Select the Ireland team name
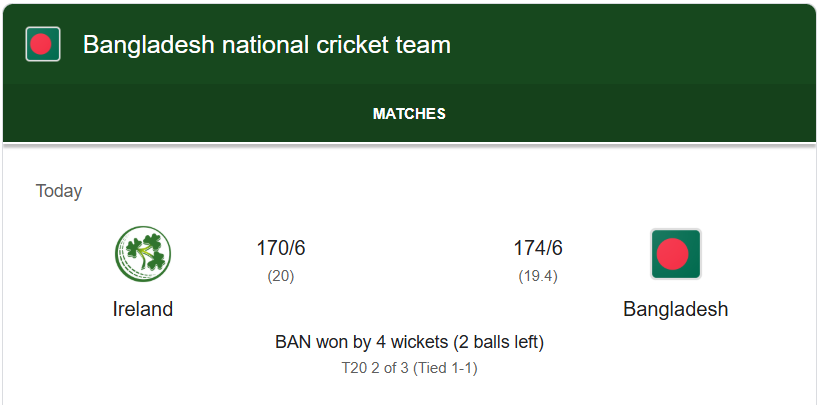Viewport: 818px width, 405px height. tap(143, 309)
